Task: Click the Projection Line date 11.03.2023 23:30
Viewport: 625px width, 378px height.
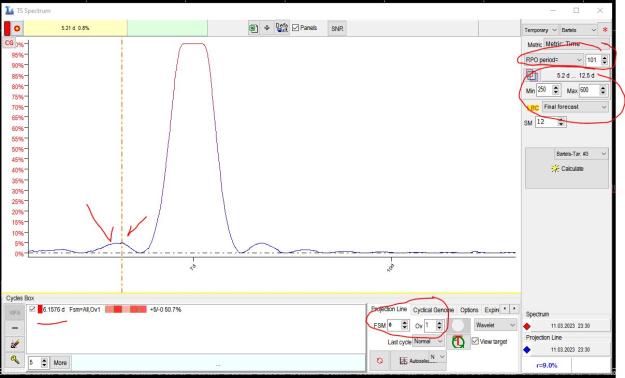Action: (x=570, y=350)
